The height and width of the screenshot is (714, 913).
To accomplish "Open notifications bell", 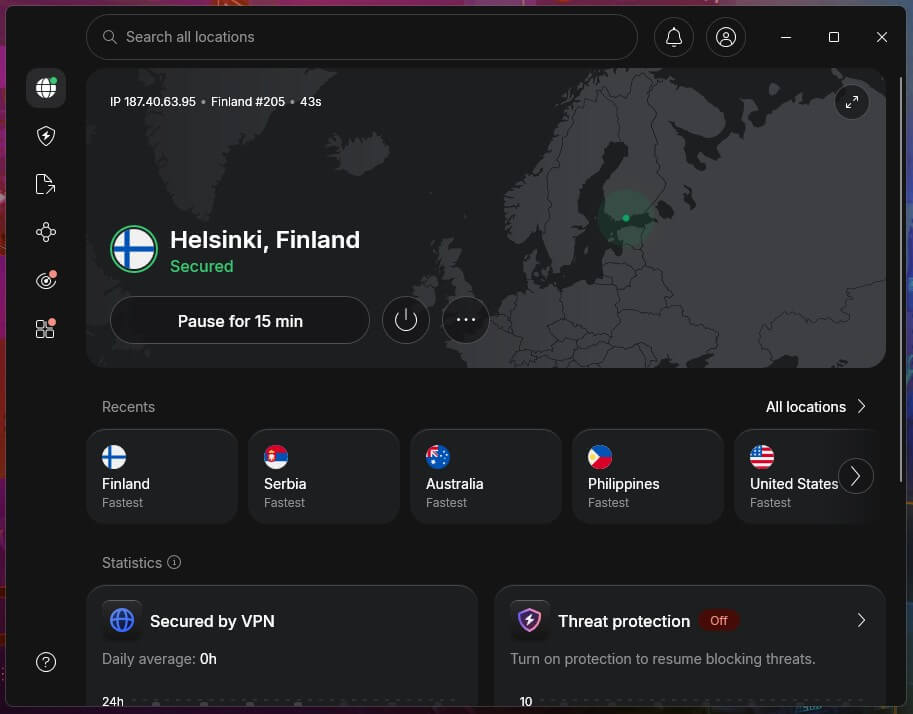I will point(674,37).
